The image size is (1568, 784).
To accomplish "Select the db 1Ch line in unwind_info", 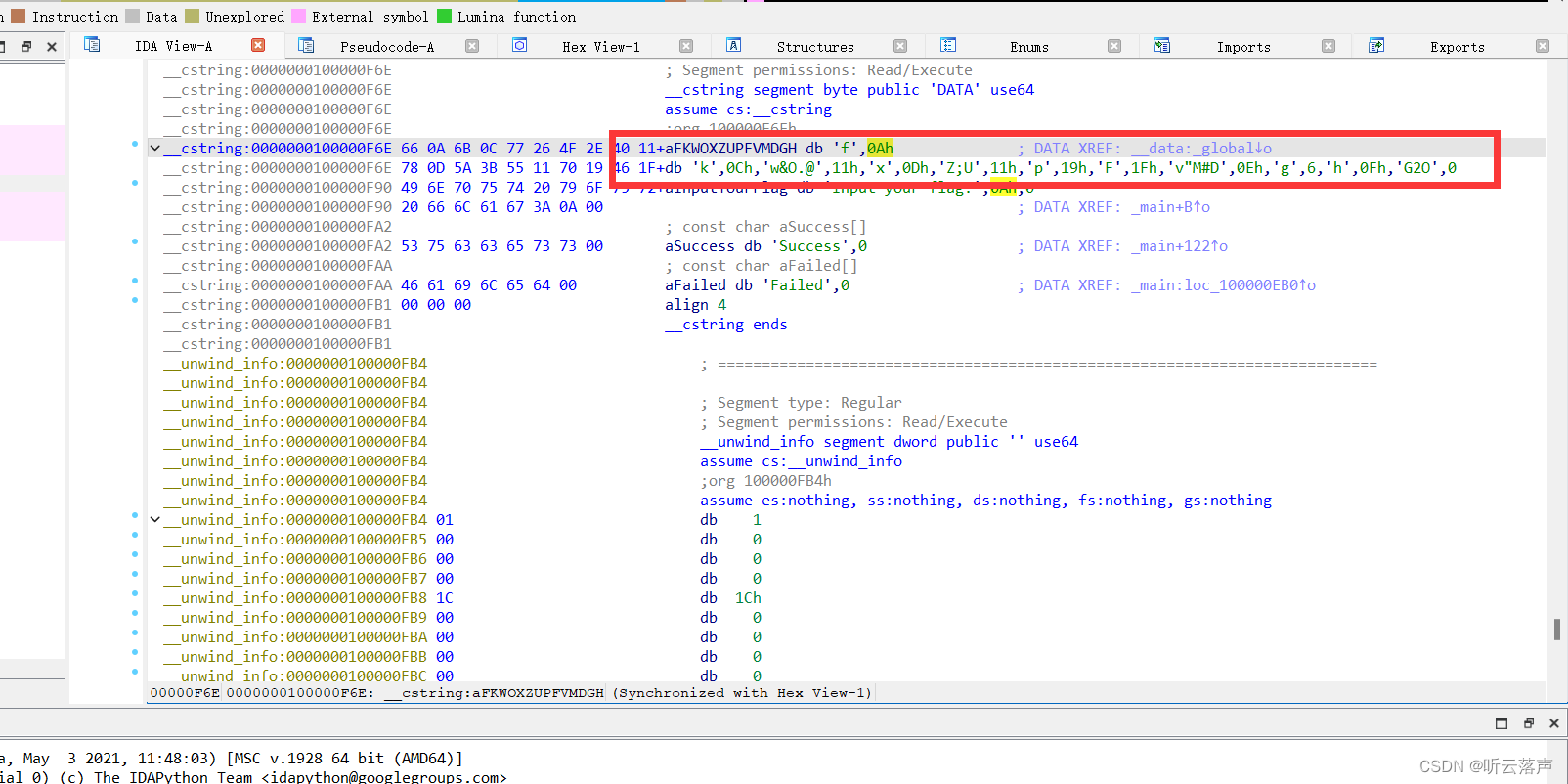I will pos(730,598).
